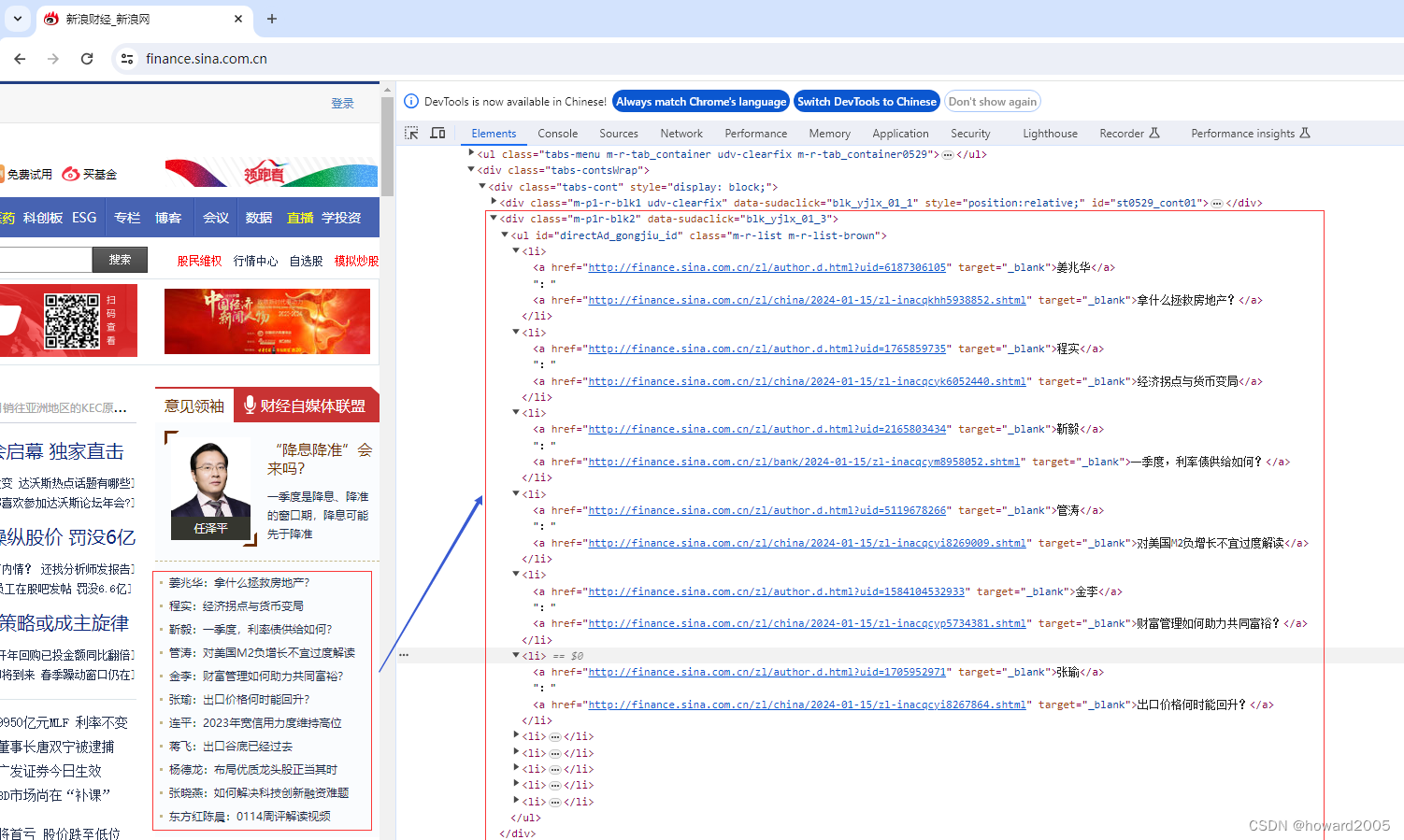Collapse the li node containing 姜兆华
Image resolution: width=1404 pixels, height=840 pixels.
516,250
